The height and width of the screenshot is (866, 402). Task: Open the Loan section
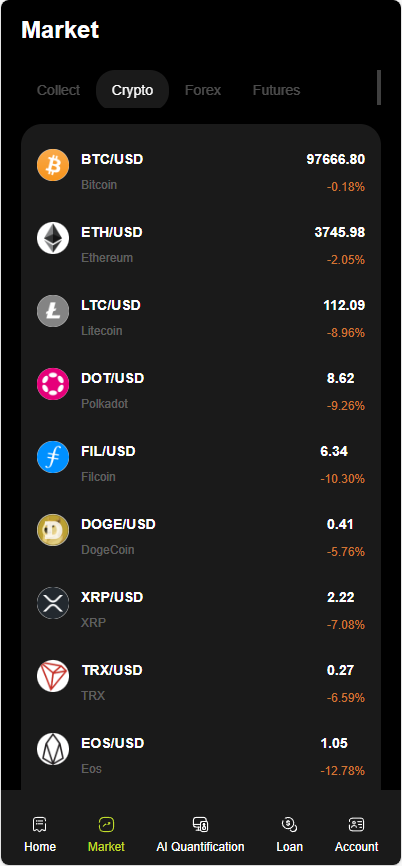tap(289, 834)
